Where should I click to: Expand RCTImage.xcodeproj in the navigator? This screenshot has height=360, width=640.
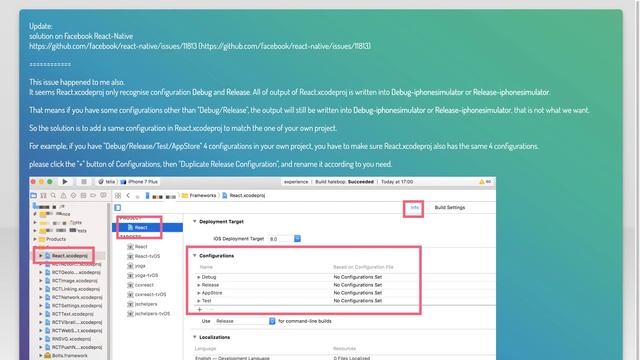pyautogui.click(x=41, y=281)
